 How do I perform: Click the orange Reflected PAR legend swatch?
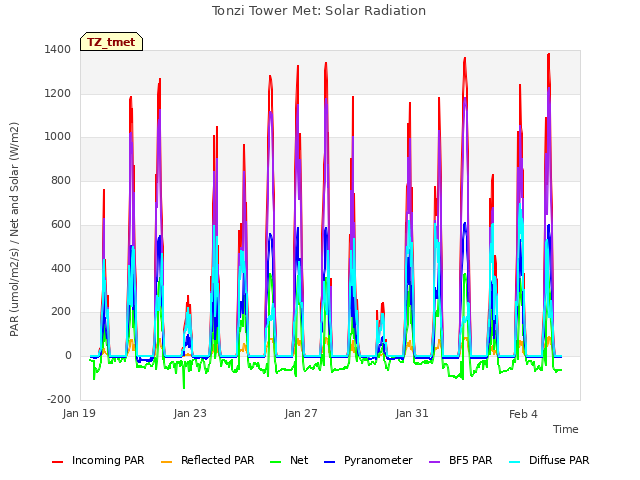[167, 462]
